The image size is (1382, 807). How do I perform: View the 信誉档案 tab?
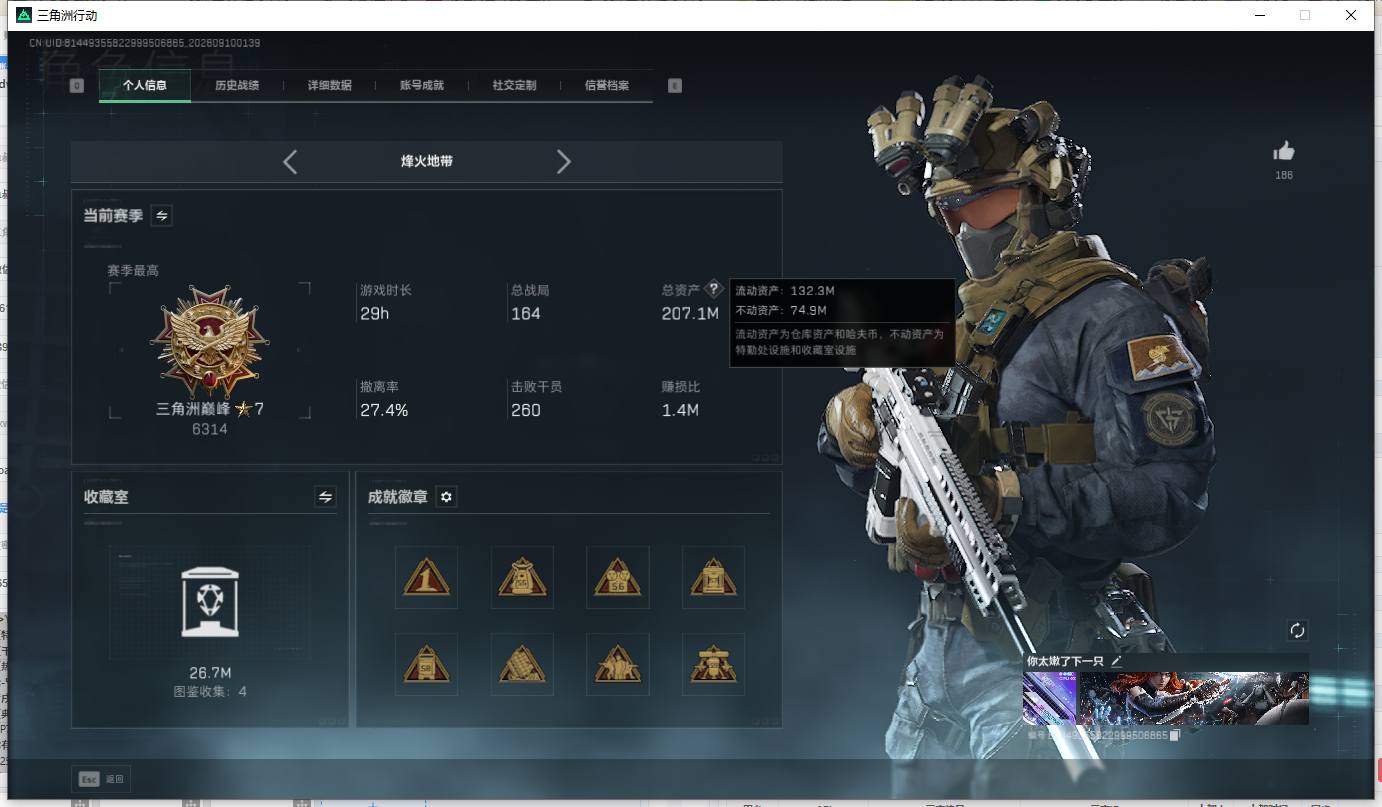tap(607, 85)
